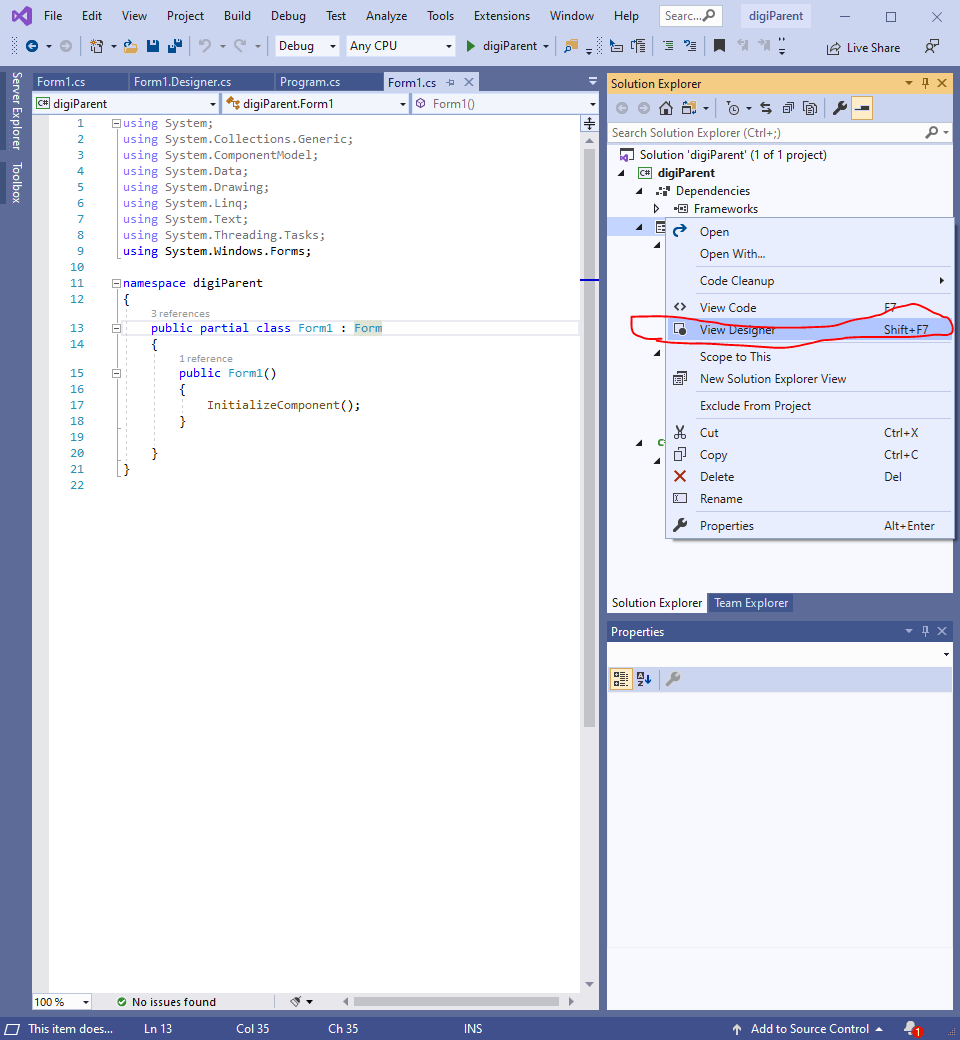This screenshot has height=1040, width=960.
Task: Click the Show All Files icon
Action: click(810, 108)
